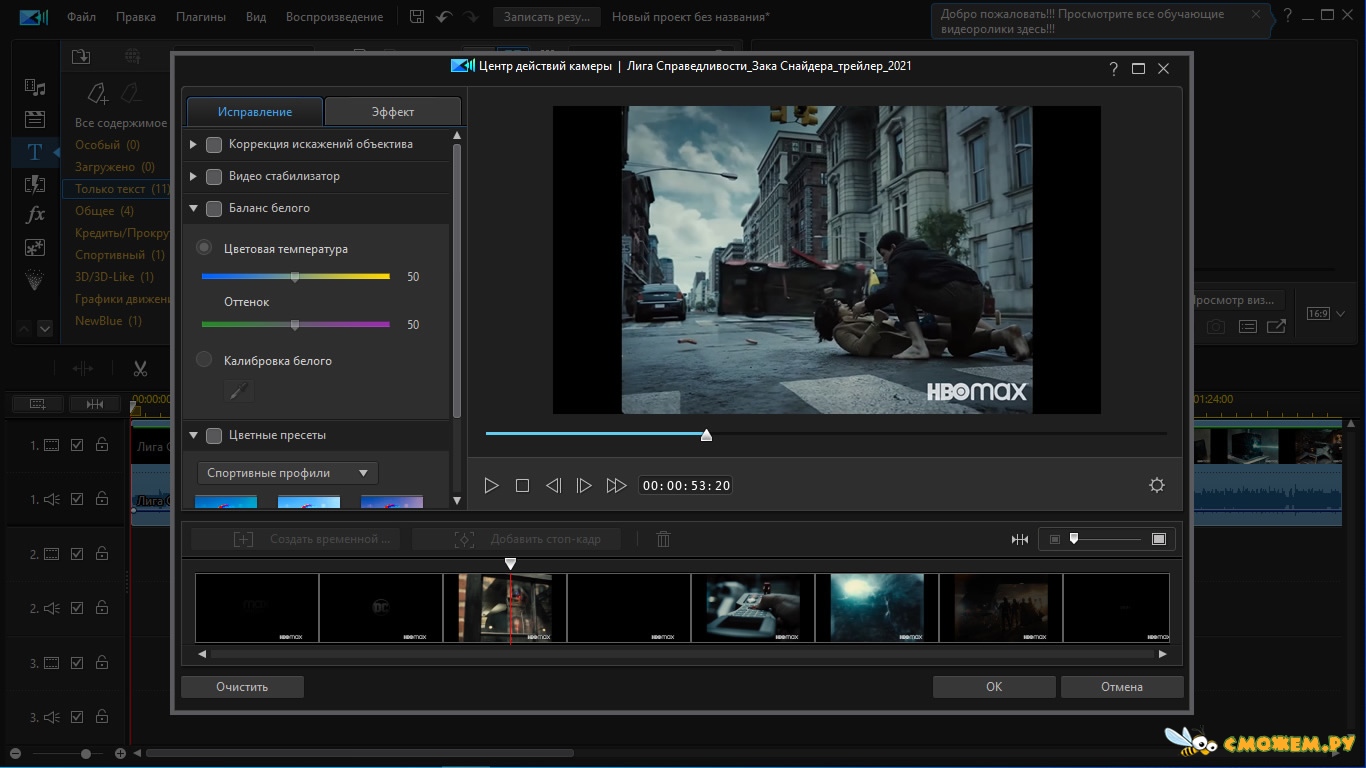The width and height of the screenshot is (1366, 768).
Task: Open the clapperboard project room icon
Action: [x=35, y=119]
